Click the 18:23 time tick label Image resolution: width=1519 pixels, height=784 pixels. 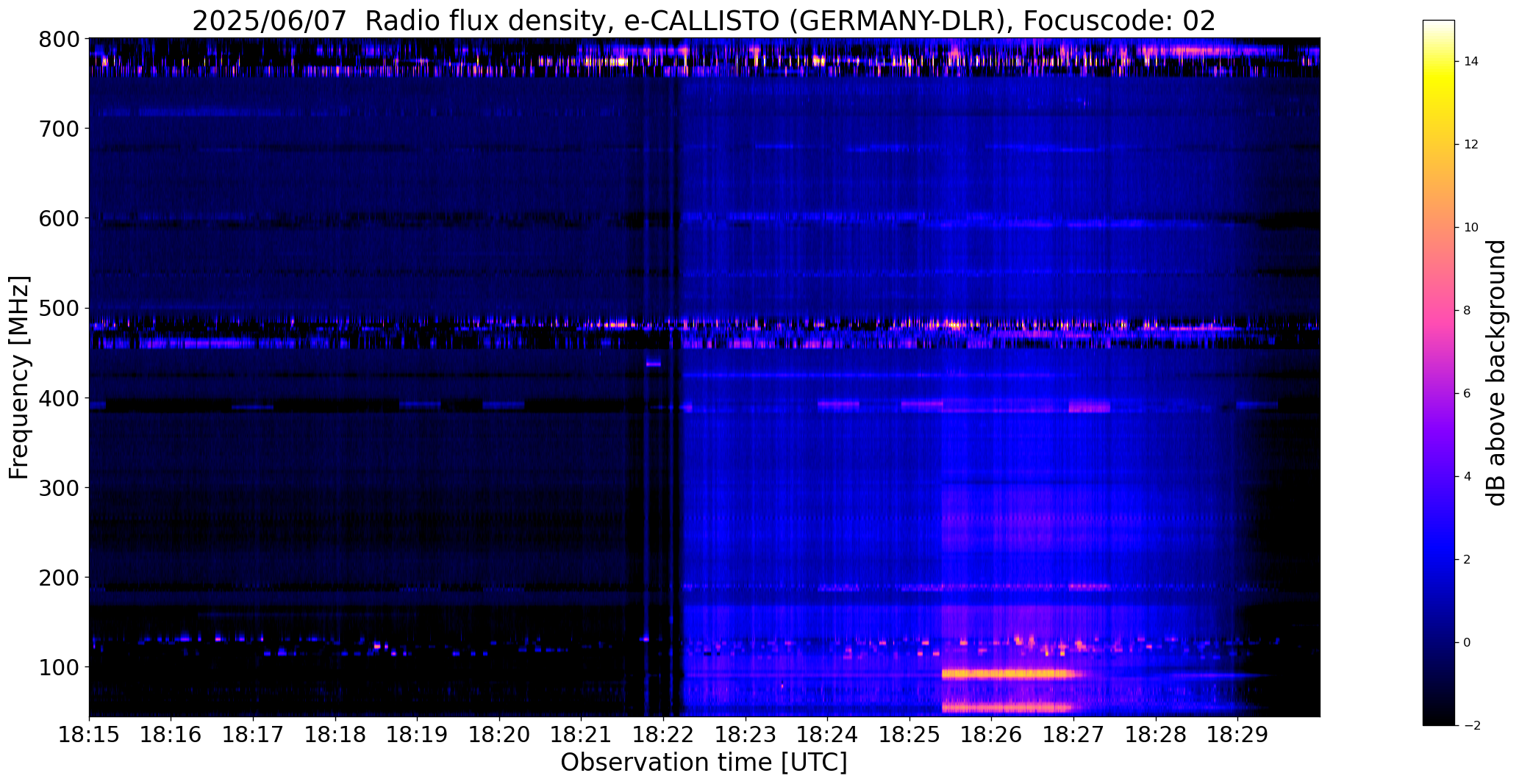746,735
